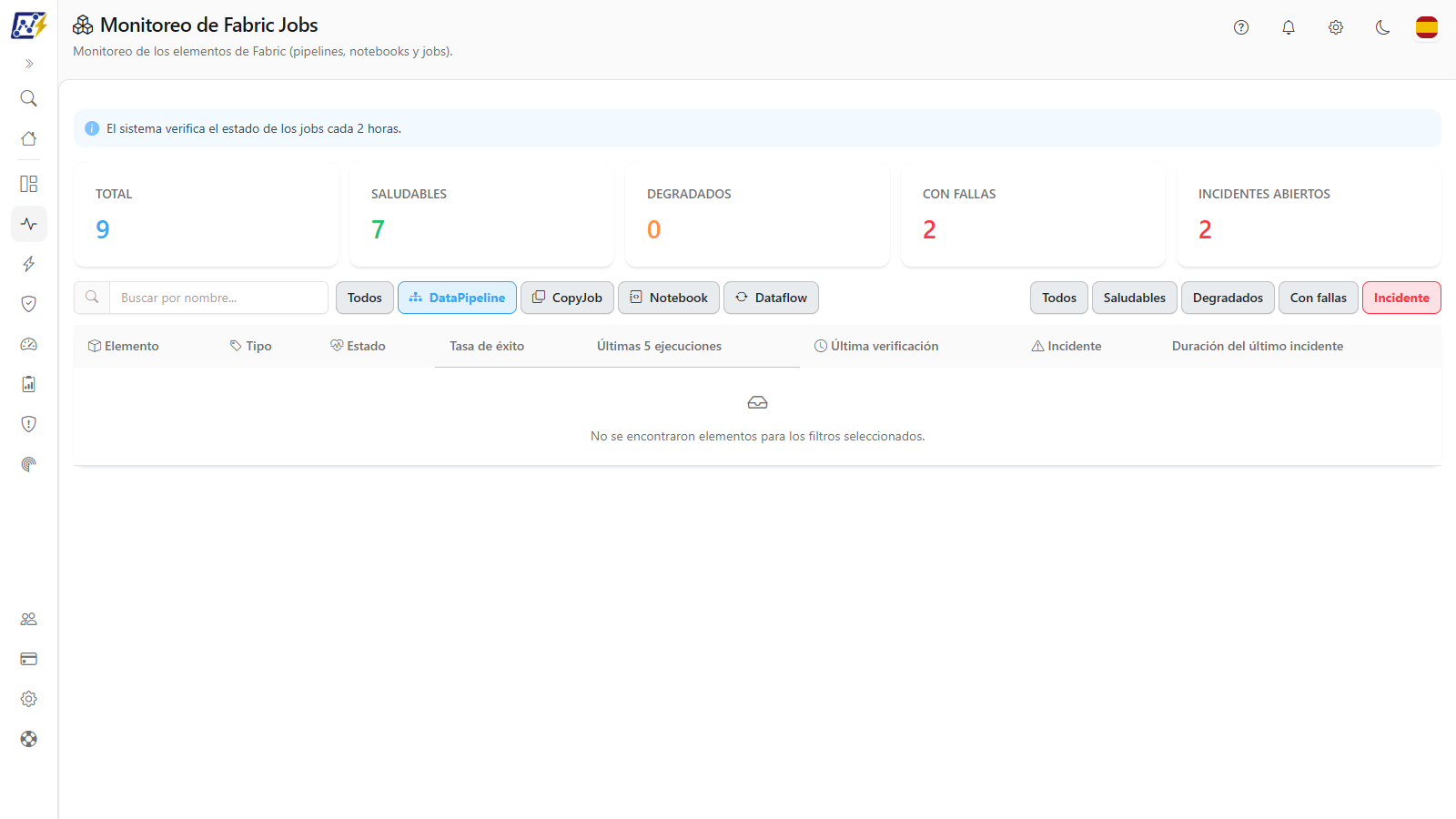Open the lightning bolt sidebar icon
This screenshot has height=819, width=1456.
point(29,264)
